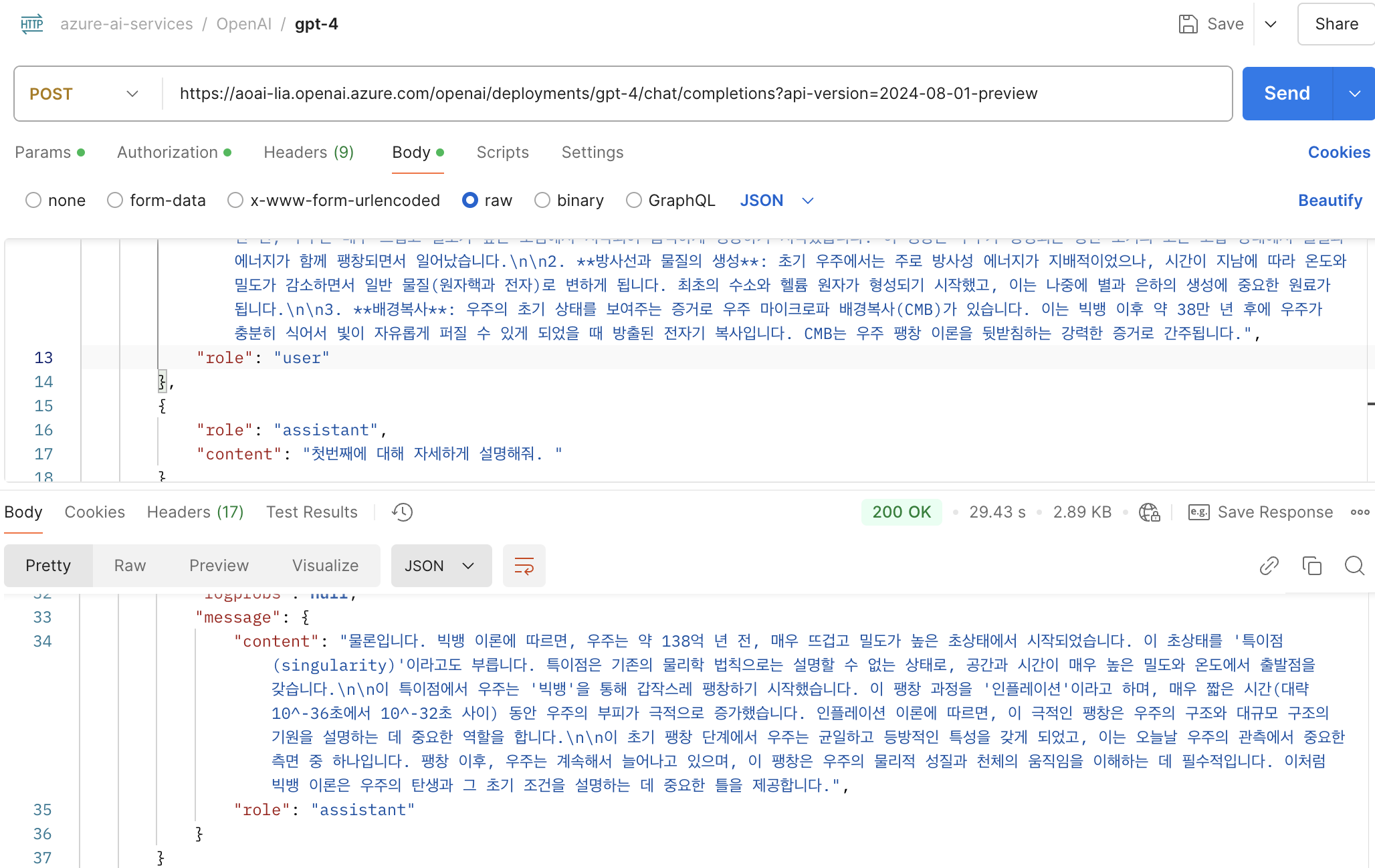The width and height of the screenshot is (1375, 868).
Task: Toggle word wrap icon in response
Action: click(x=524, y=566)
